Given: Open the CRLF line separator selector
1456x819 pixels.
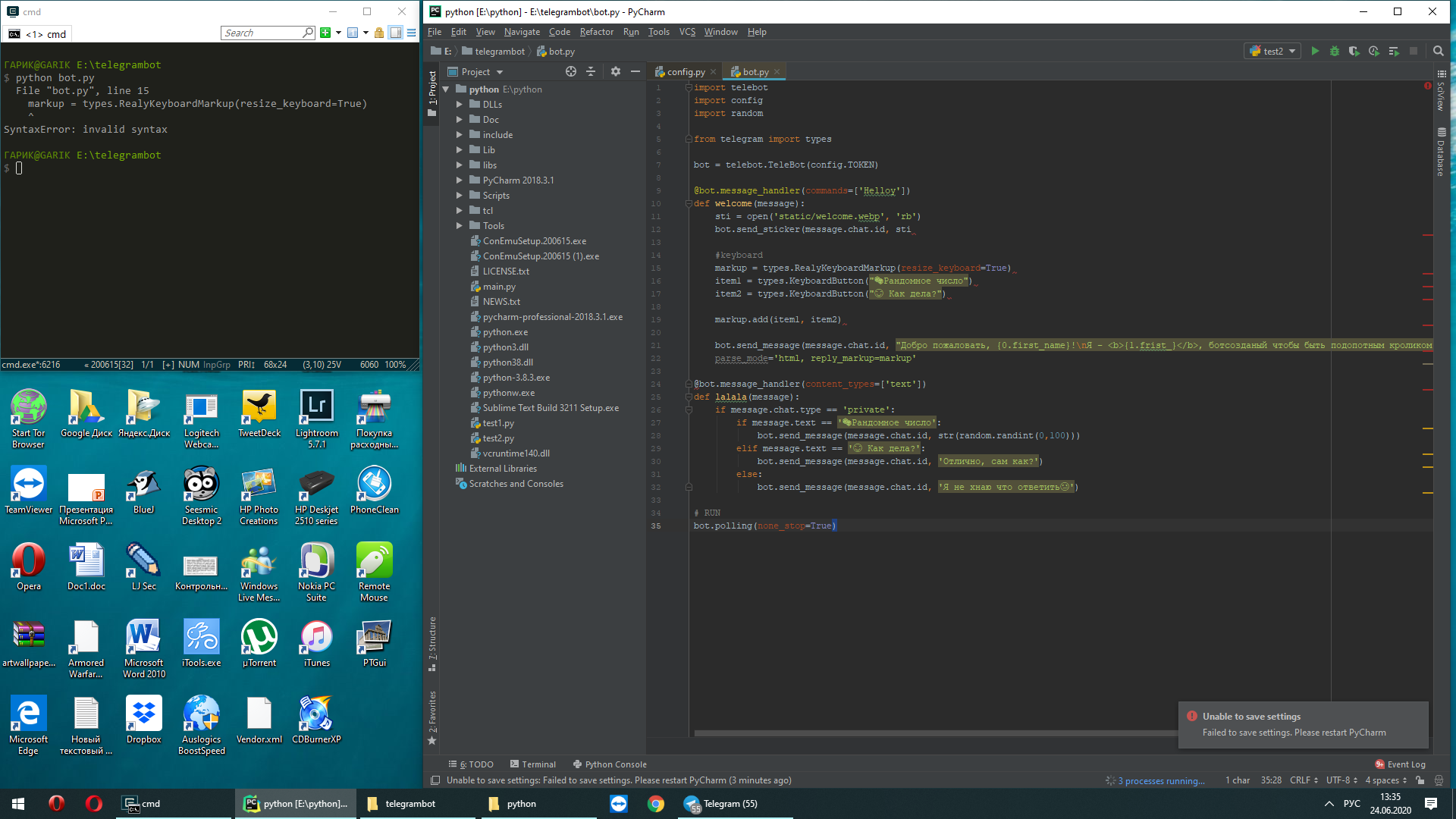Looking at the screenshot, I should (1304, 780).
